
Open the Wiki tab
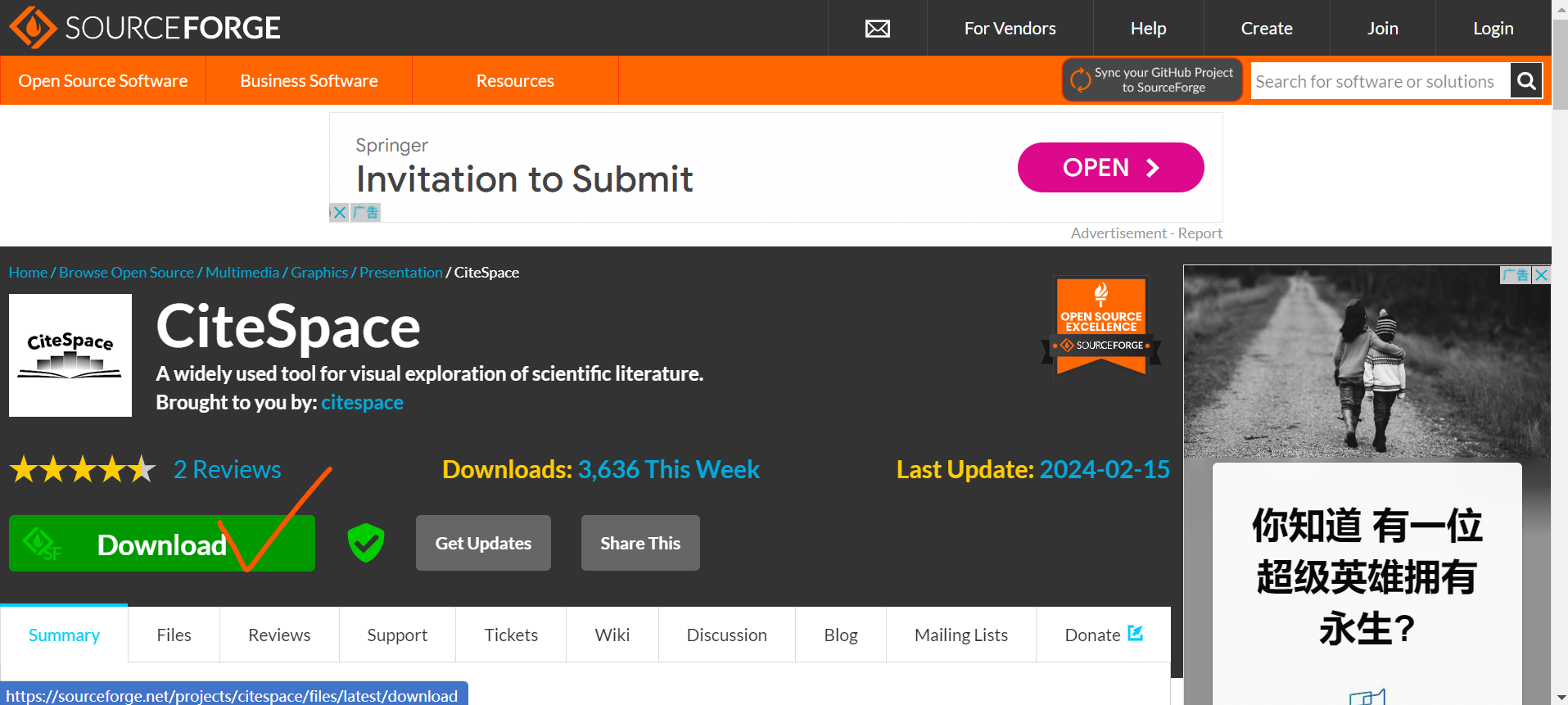[612, 635]
